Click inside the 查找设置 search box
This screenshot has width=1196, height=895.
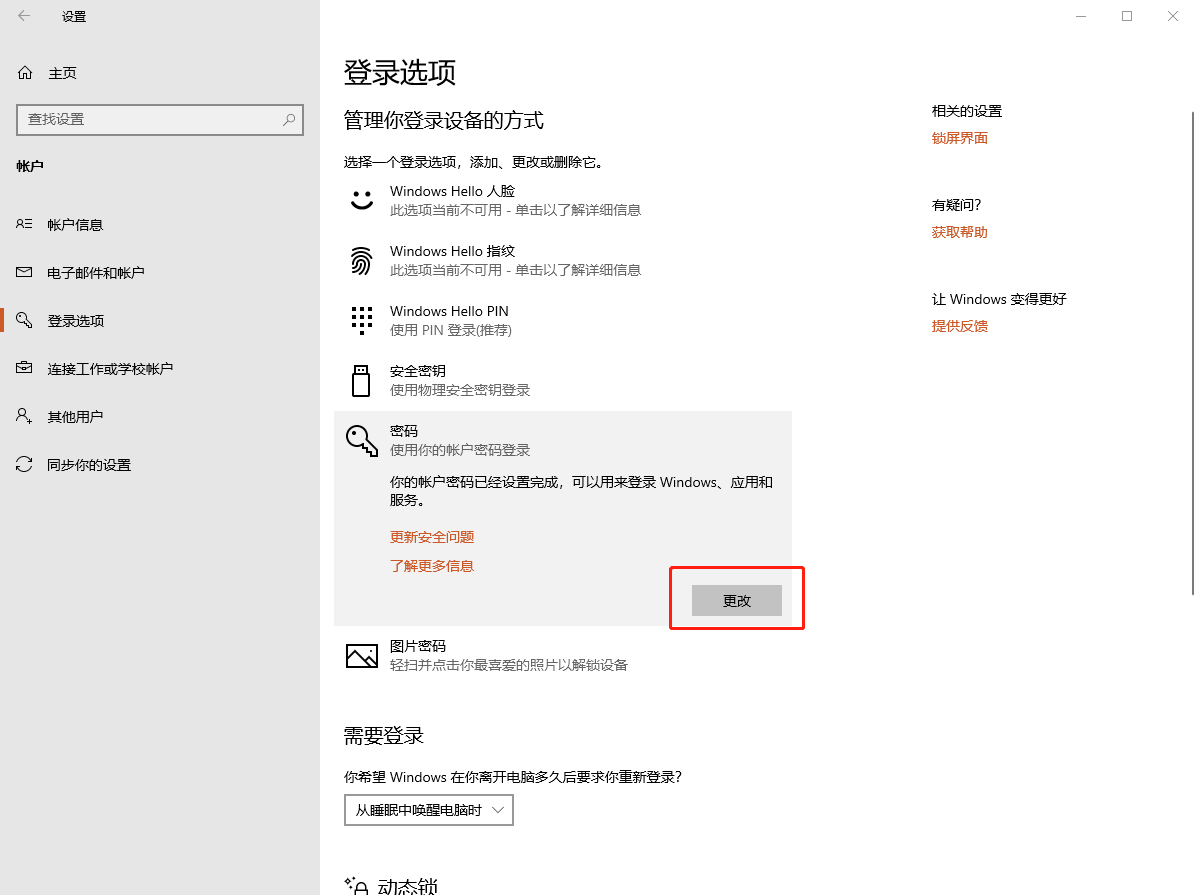point(160,119)
